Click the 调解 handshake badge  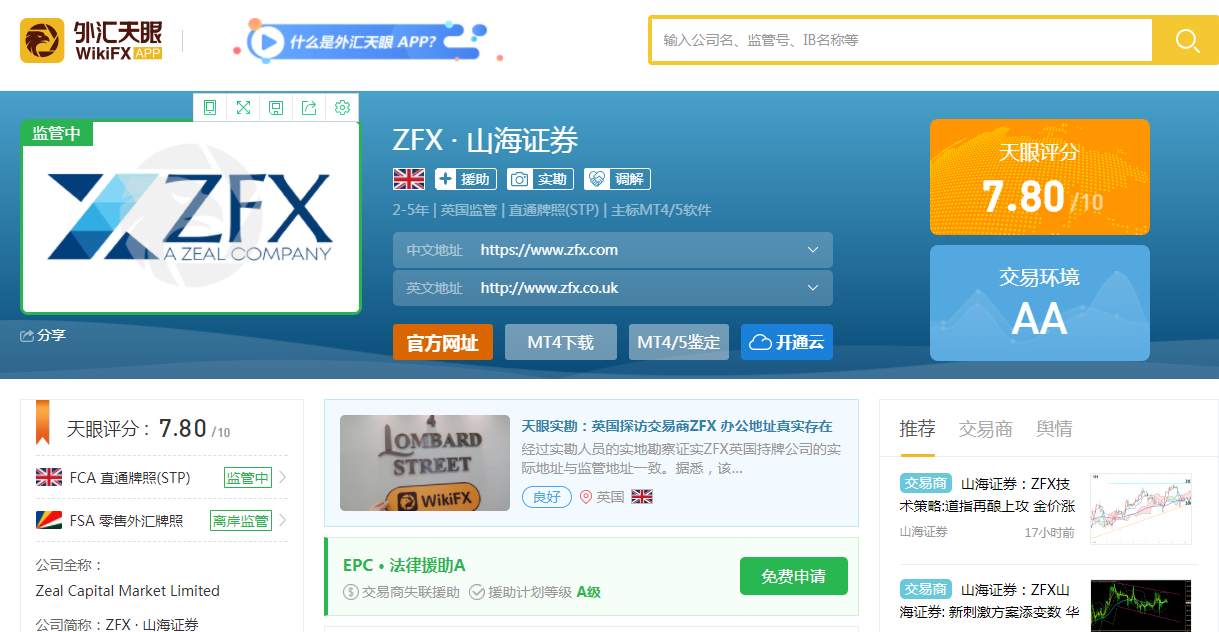[617, 179]
